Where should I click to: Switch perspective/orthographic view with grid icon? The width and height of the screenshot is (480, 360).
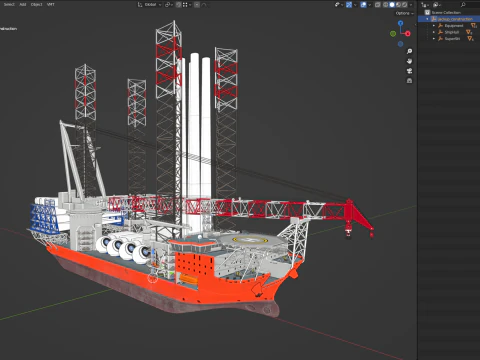coord(409,81)
